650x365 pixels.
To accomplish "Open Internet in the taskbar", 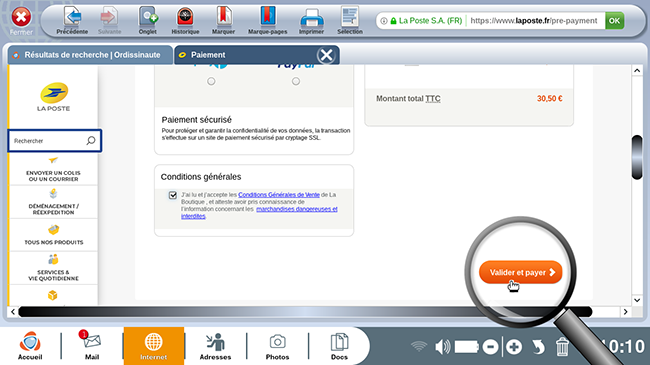I will (153, 346).
